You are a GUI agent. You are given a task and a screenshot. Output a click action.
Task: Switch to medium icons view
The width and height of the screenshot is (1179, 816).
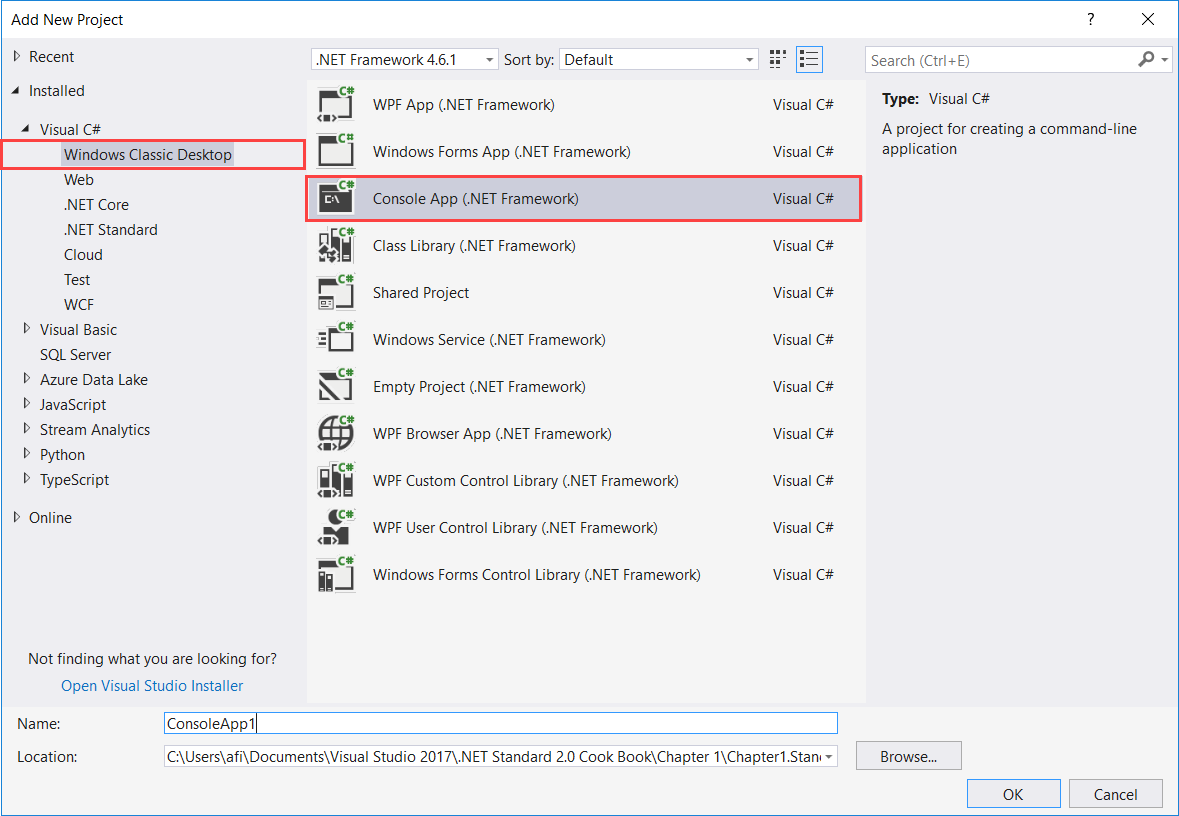(x=777, y=59)
